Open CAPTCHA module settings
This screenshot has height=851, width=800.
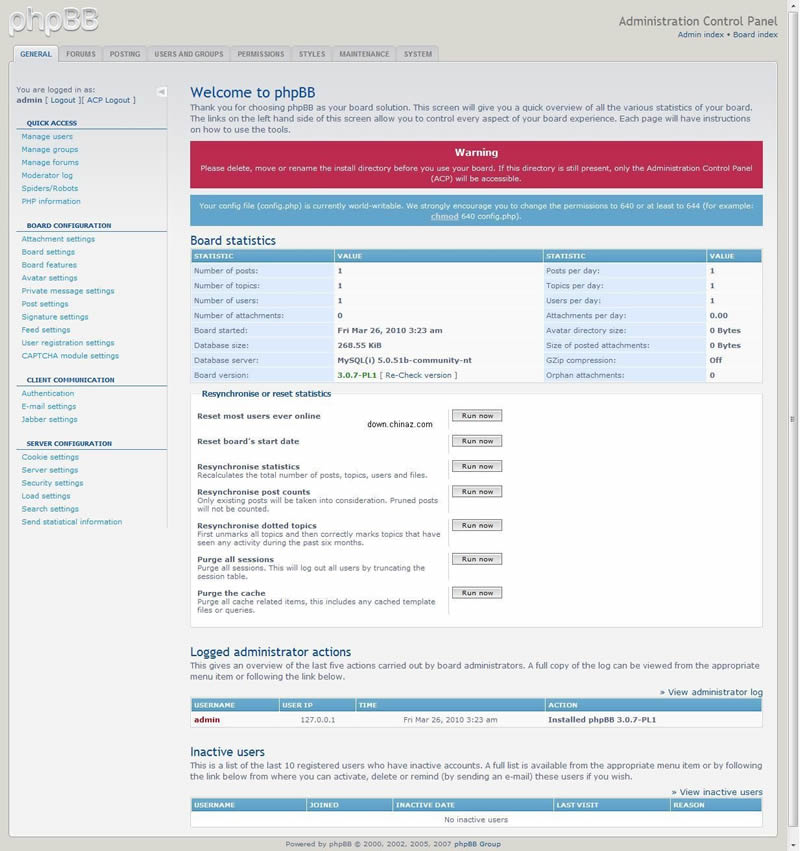(70, 356)
